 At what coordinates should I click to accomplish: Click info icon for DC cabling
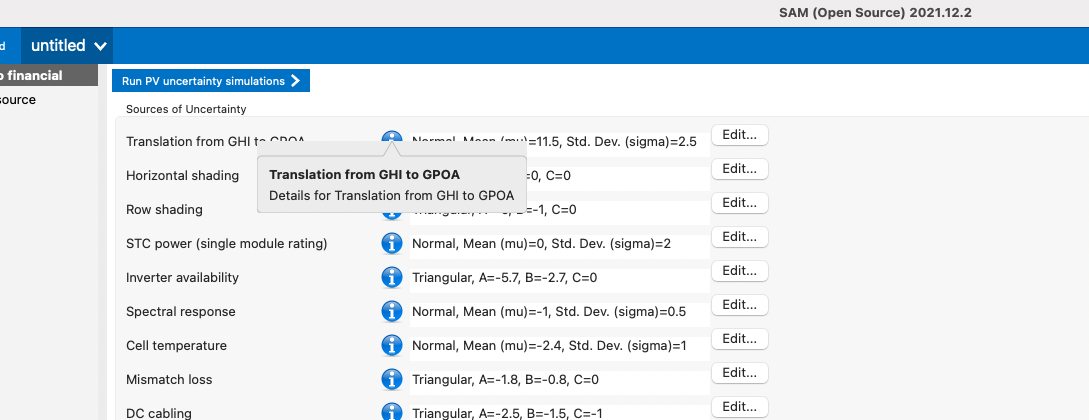point(392,413)
